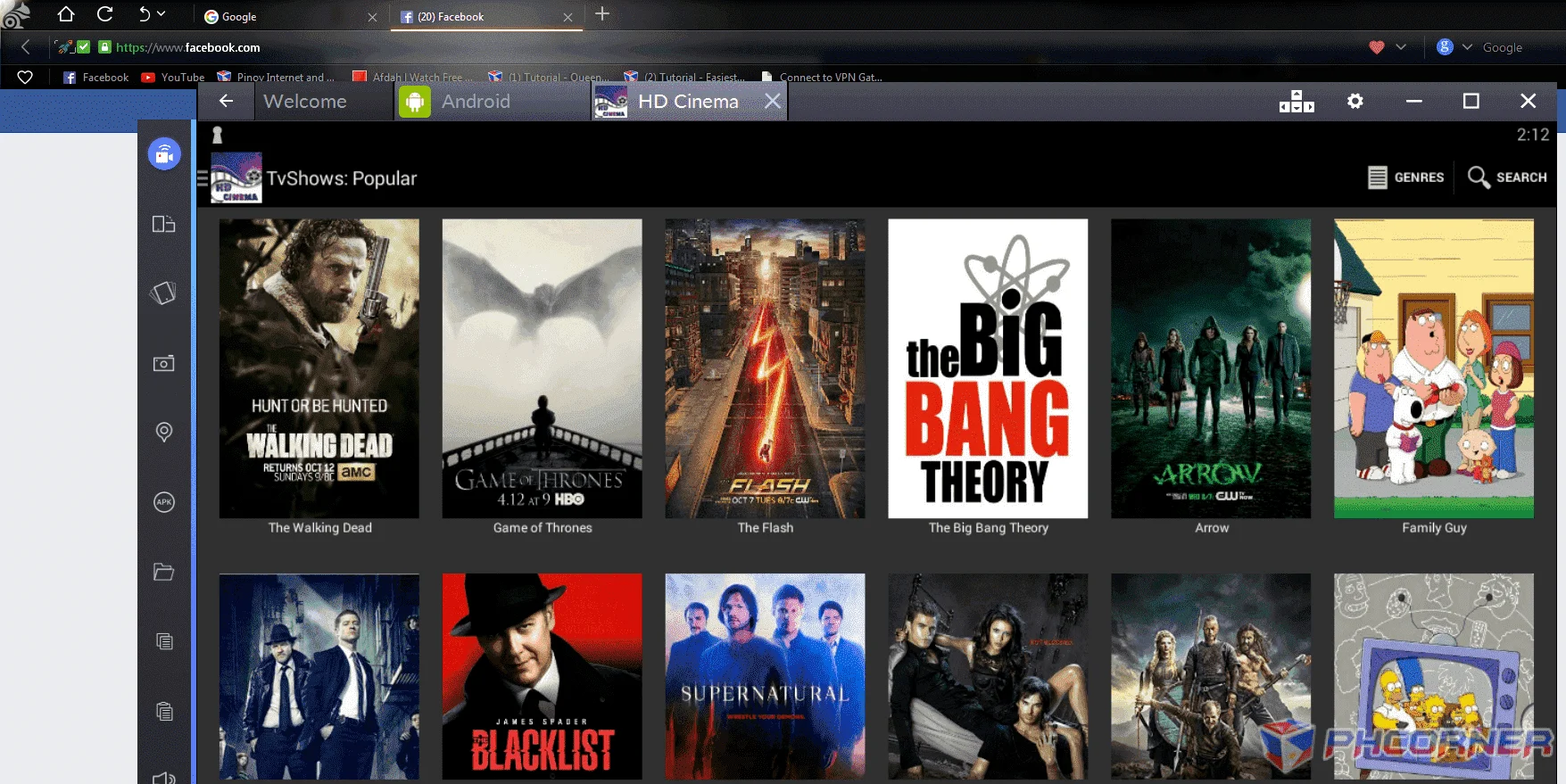Click the copy icon in sidebar
This screenshot has width=1566, height=784.
coord(164,641)
